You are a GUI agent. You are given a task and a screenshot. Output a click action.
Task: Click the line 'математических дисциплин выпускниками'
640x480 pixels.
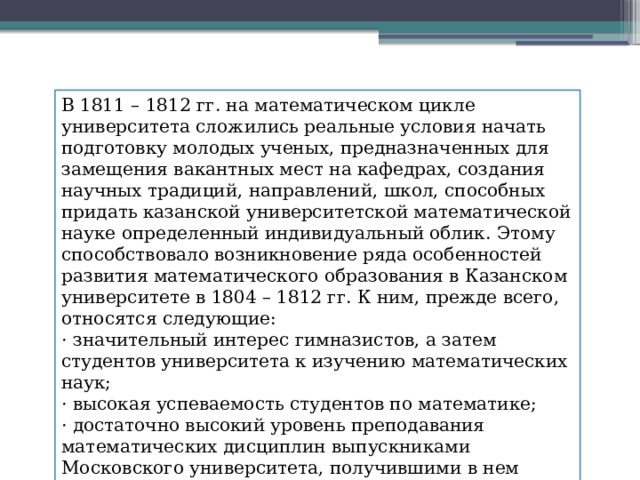(x=266, y=447)
